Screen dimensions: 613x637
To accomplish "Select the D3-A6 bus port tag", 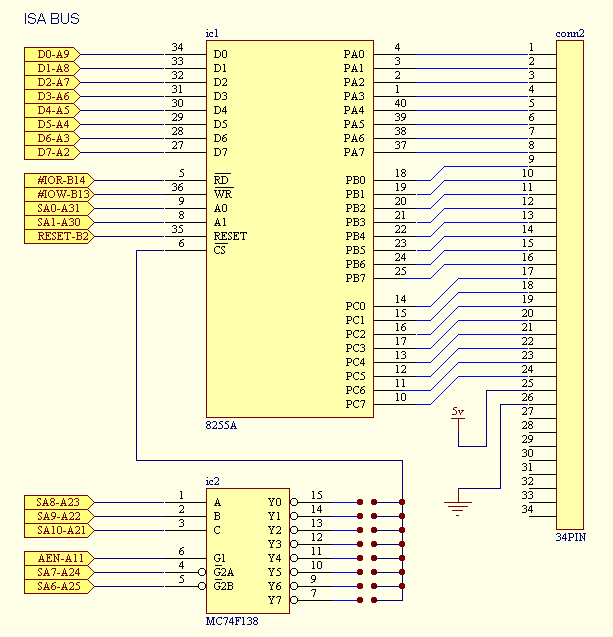I will coord(52,96).
